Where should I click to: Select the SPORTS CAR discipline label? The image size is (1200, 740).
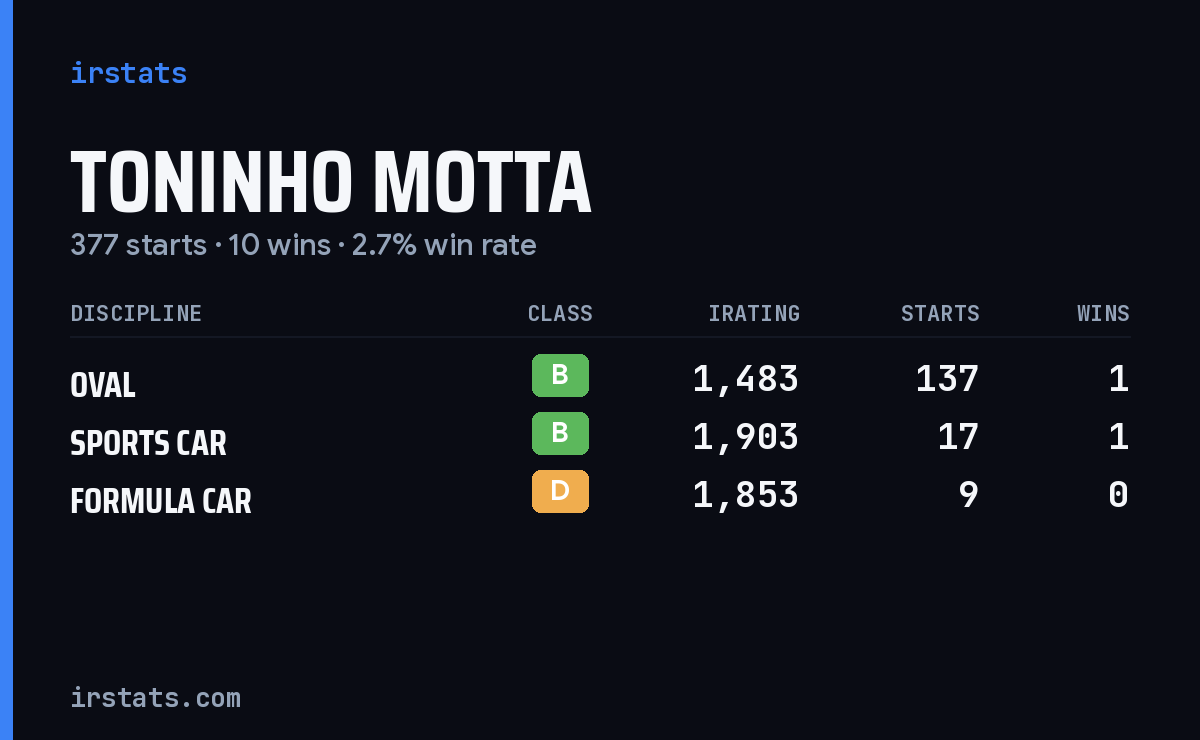[x=148, y=442]
